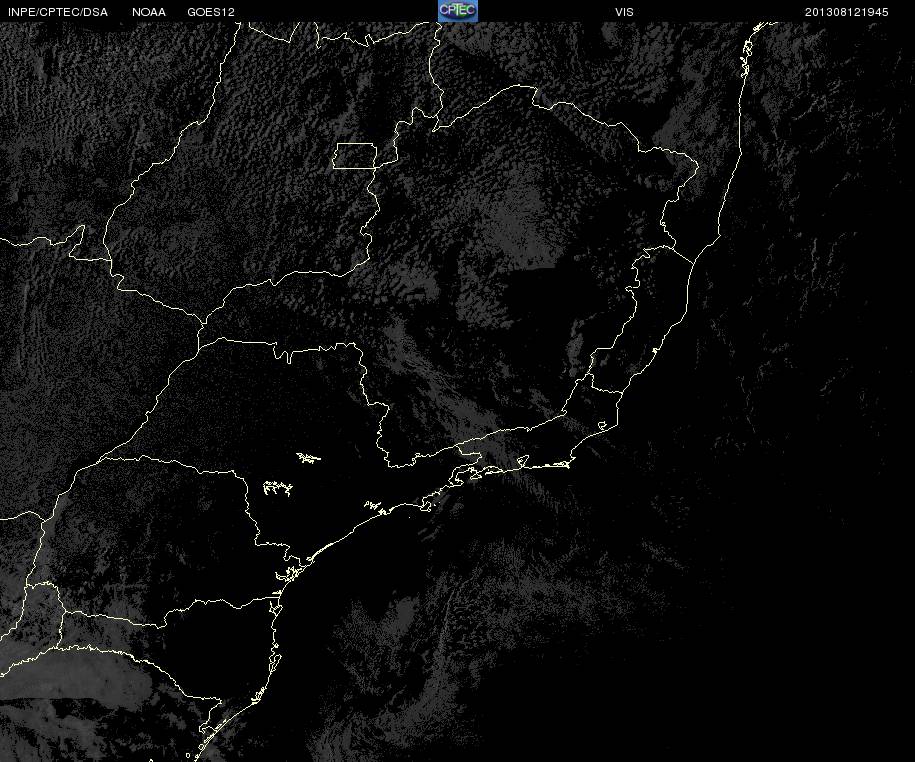This screenshot has height=762, width=915.
Task: Click the NOAA label in header
Action: tap(149, 12)
